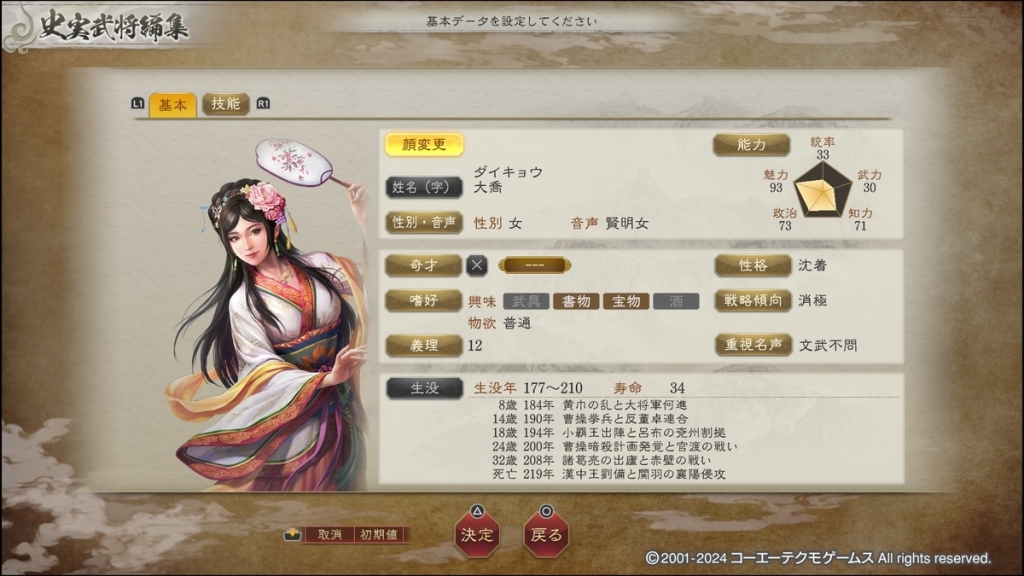Click the 顔変更 face change button
The width and height of the screenshot is (1024, 576).
[x=424, y=144]
